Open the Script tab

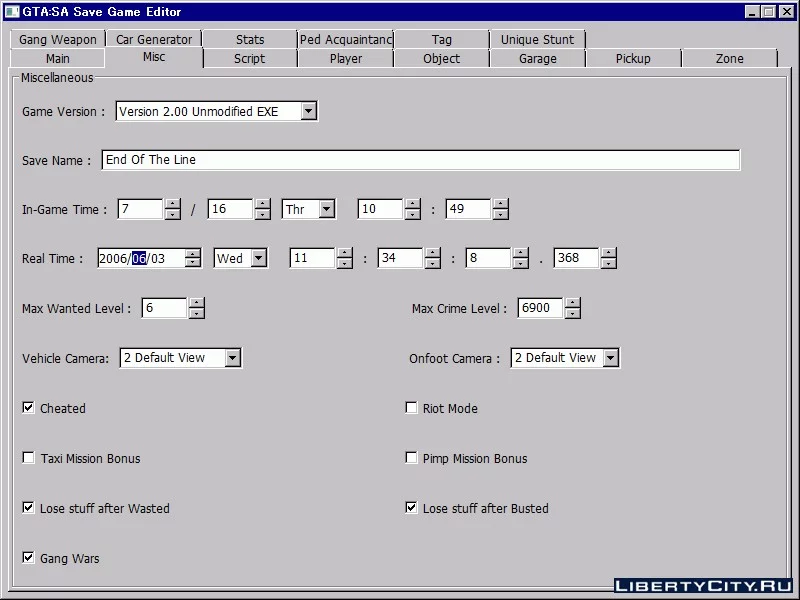click(x=250, y=58)
